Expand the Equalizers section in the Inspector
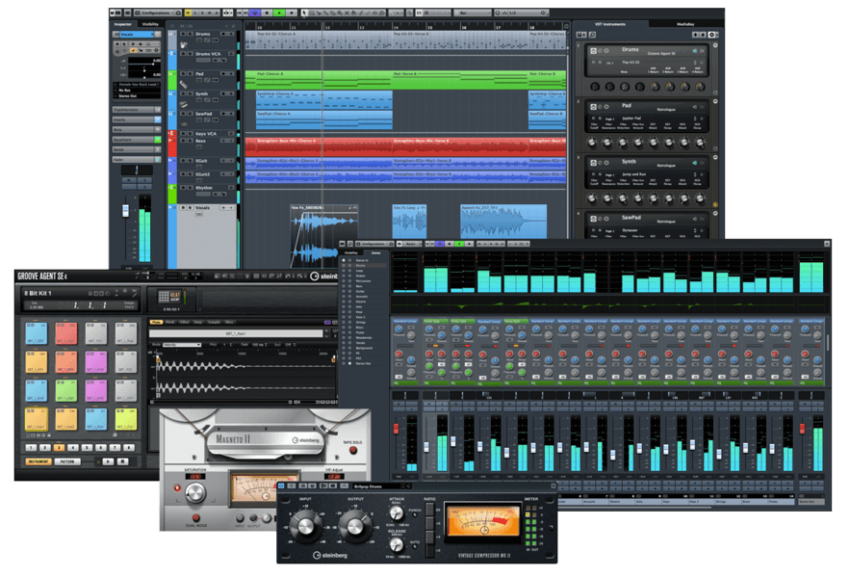Screen dimensions: 850x578 coord(133,140)
